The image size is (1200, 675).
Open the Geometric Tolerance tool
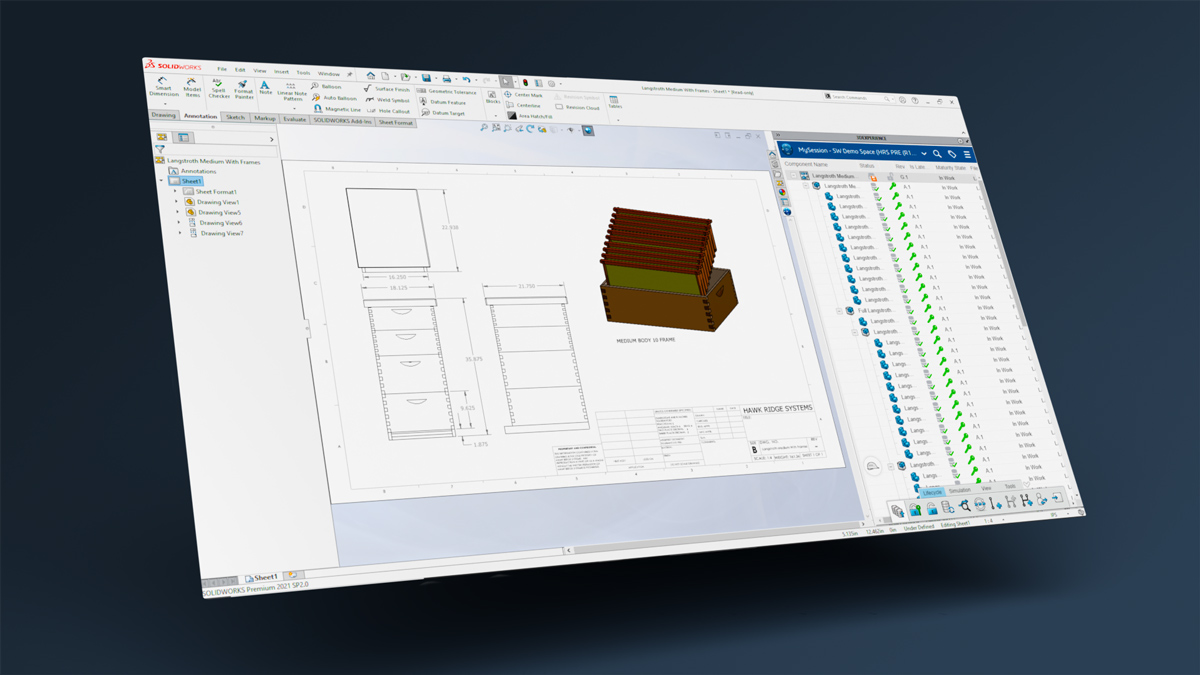coord(446,91)
